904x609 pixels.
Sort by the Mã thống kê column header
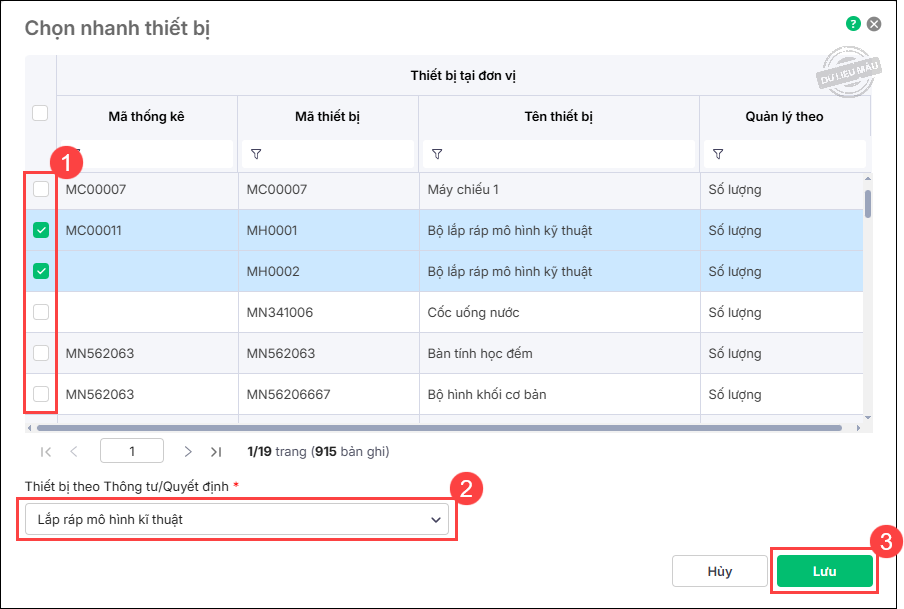[146, 117]
